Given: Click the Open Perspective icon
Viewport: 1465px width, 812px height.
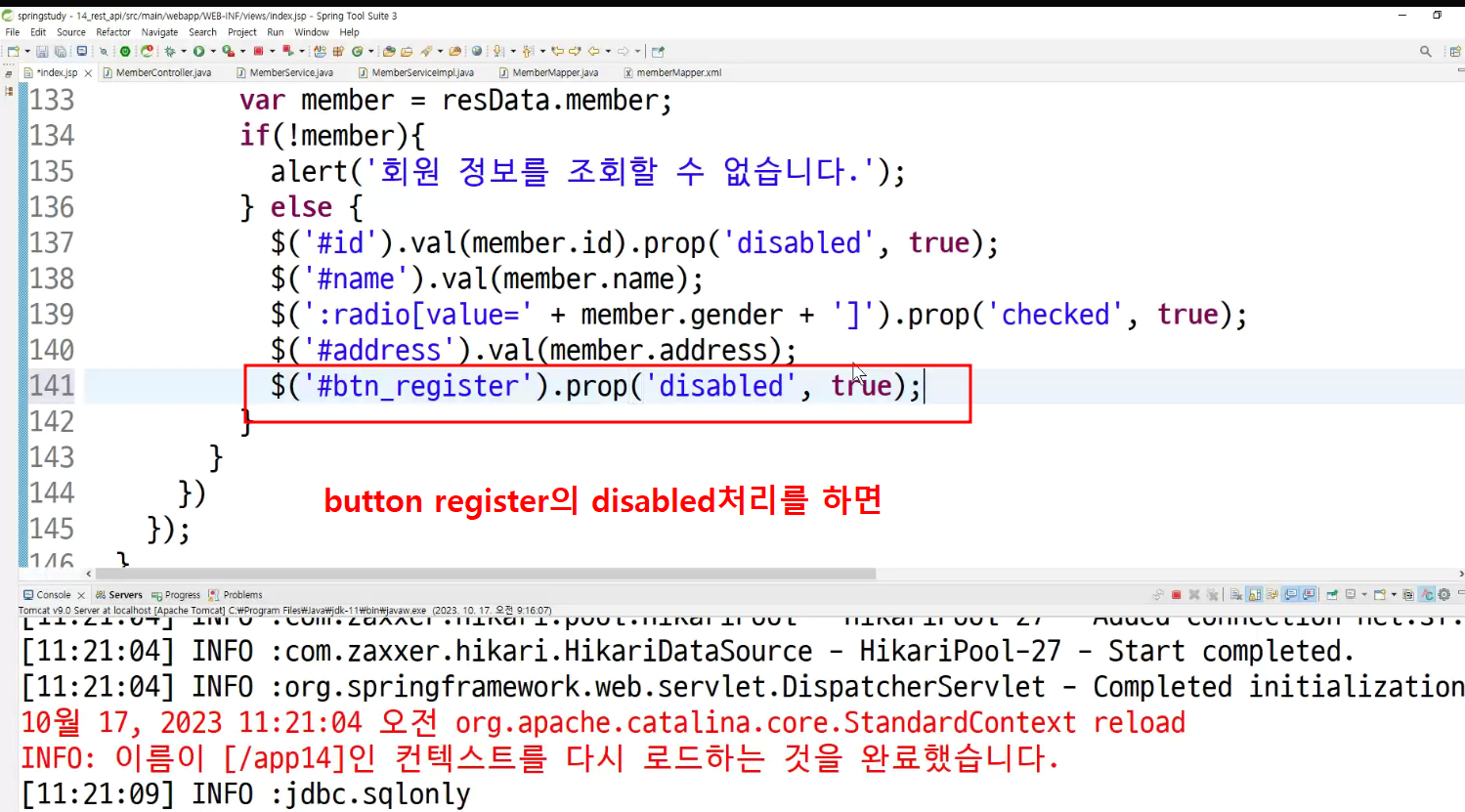Looking at the screenshot, I should tap(1455, 51).
